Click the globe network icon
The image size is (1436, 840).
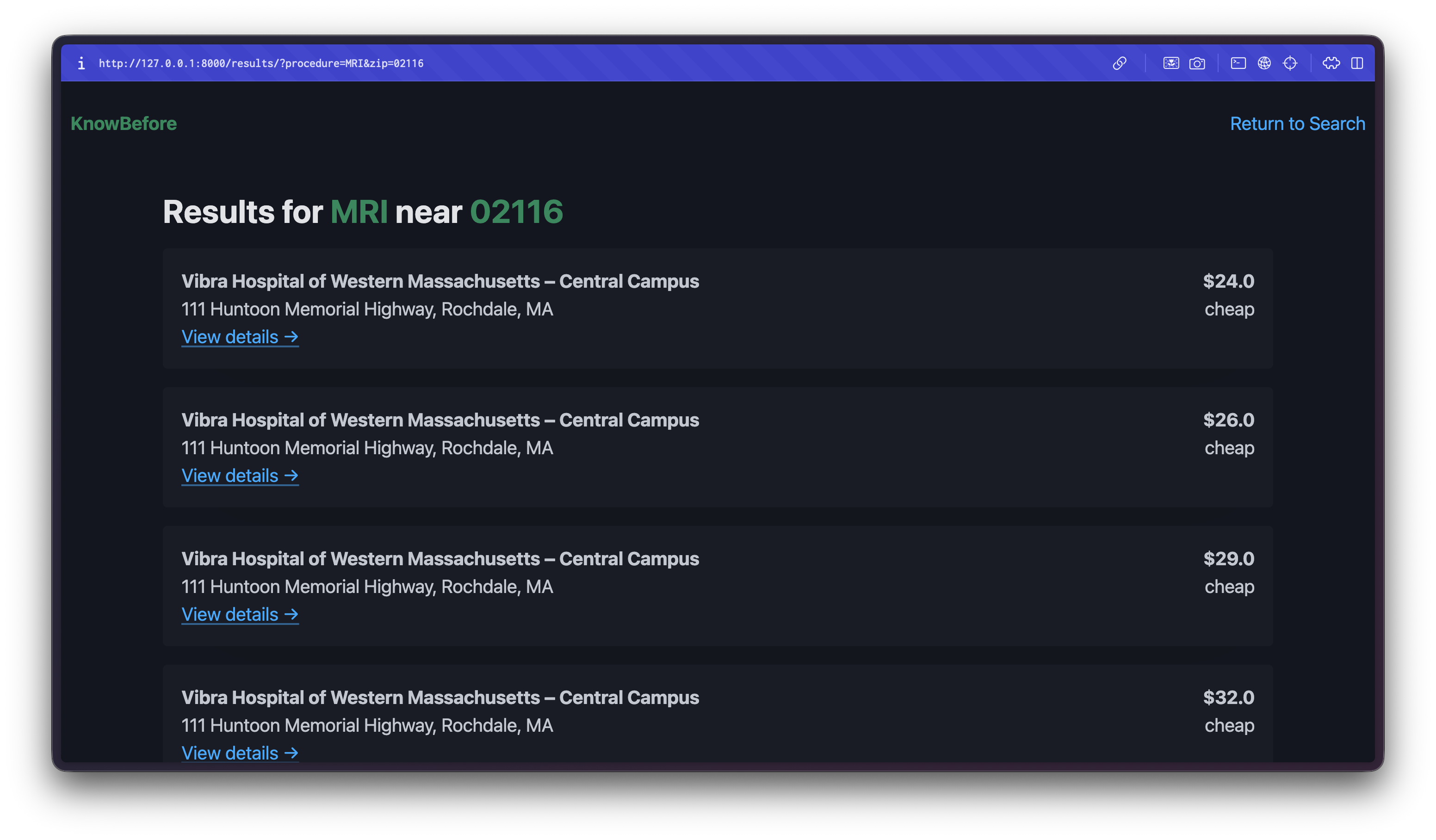(x=1264, y=63)
